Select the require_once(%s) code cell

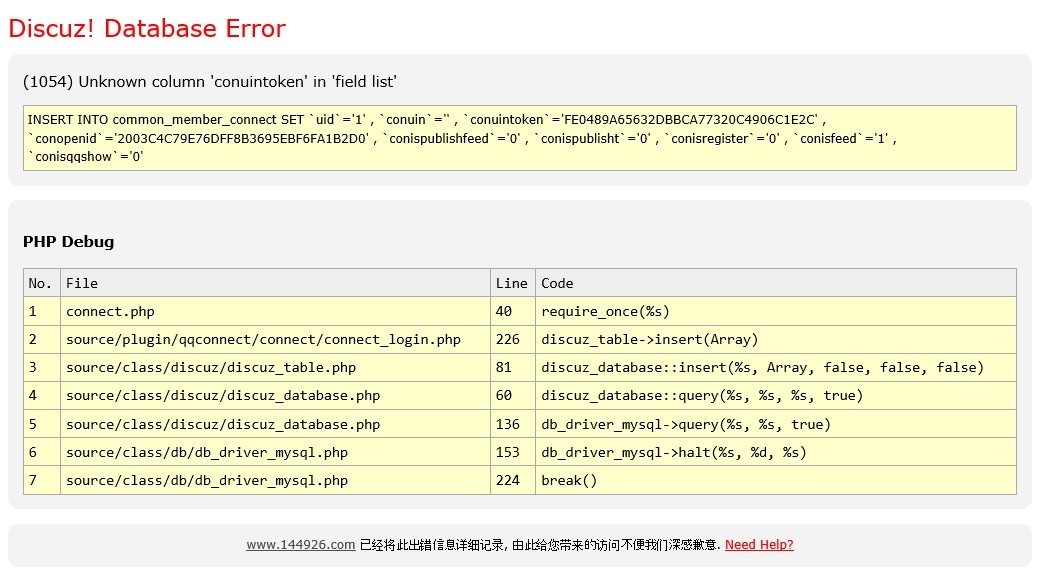[x=605, y=311]
